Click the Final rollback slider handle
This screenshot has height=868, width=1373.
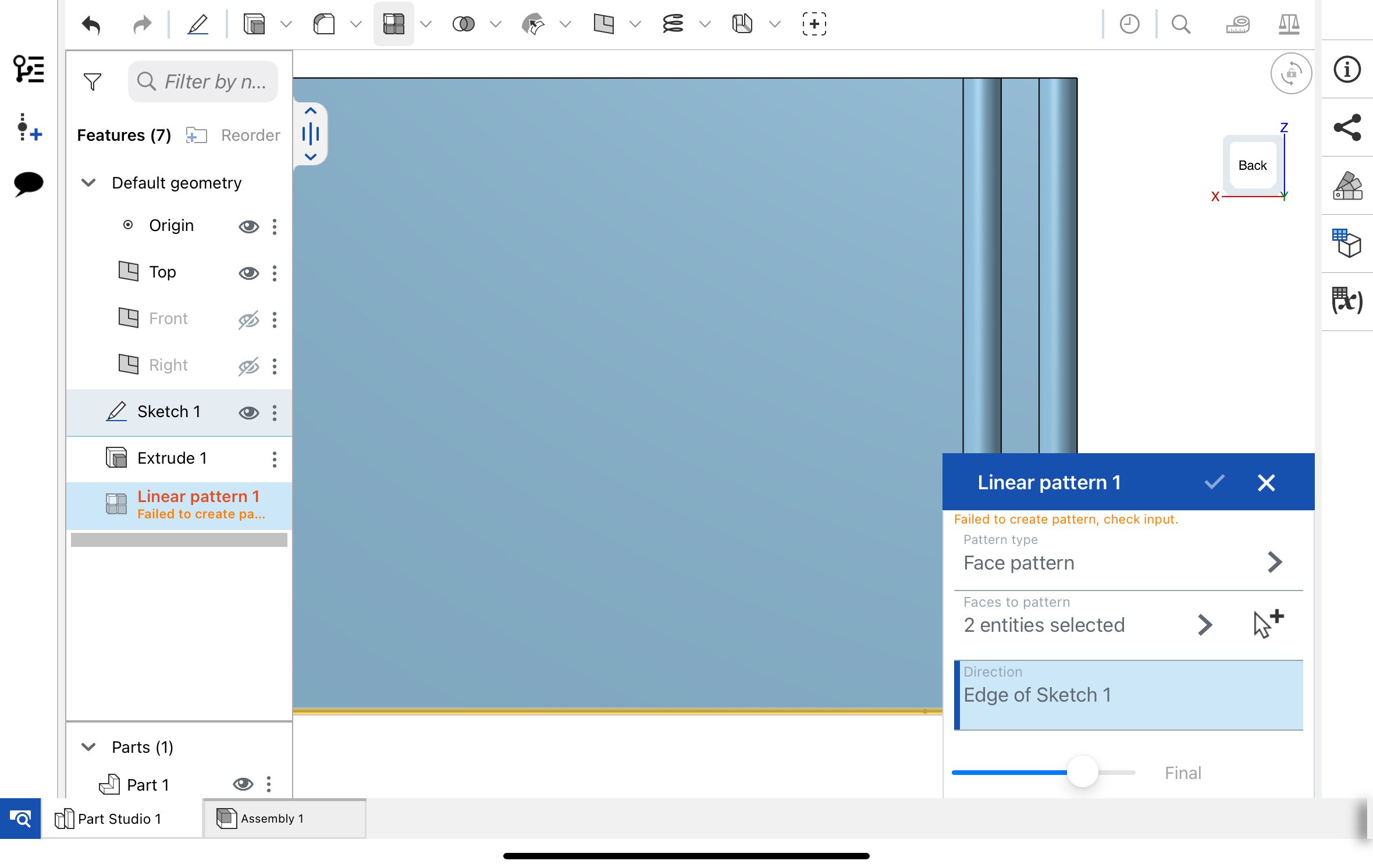(1082, 772)
